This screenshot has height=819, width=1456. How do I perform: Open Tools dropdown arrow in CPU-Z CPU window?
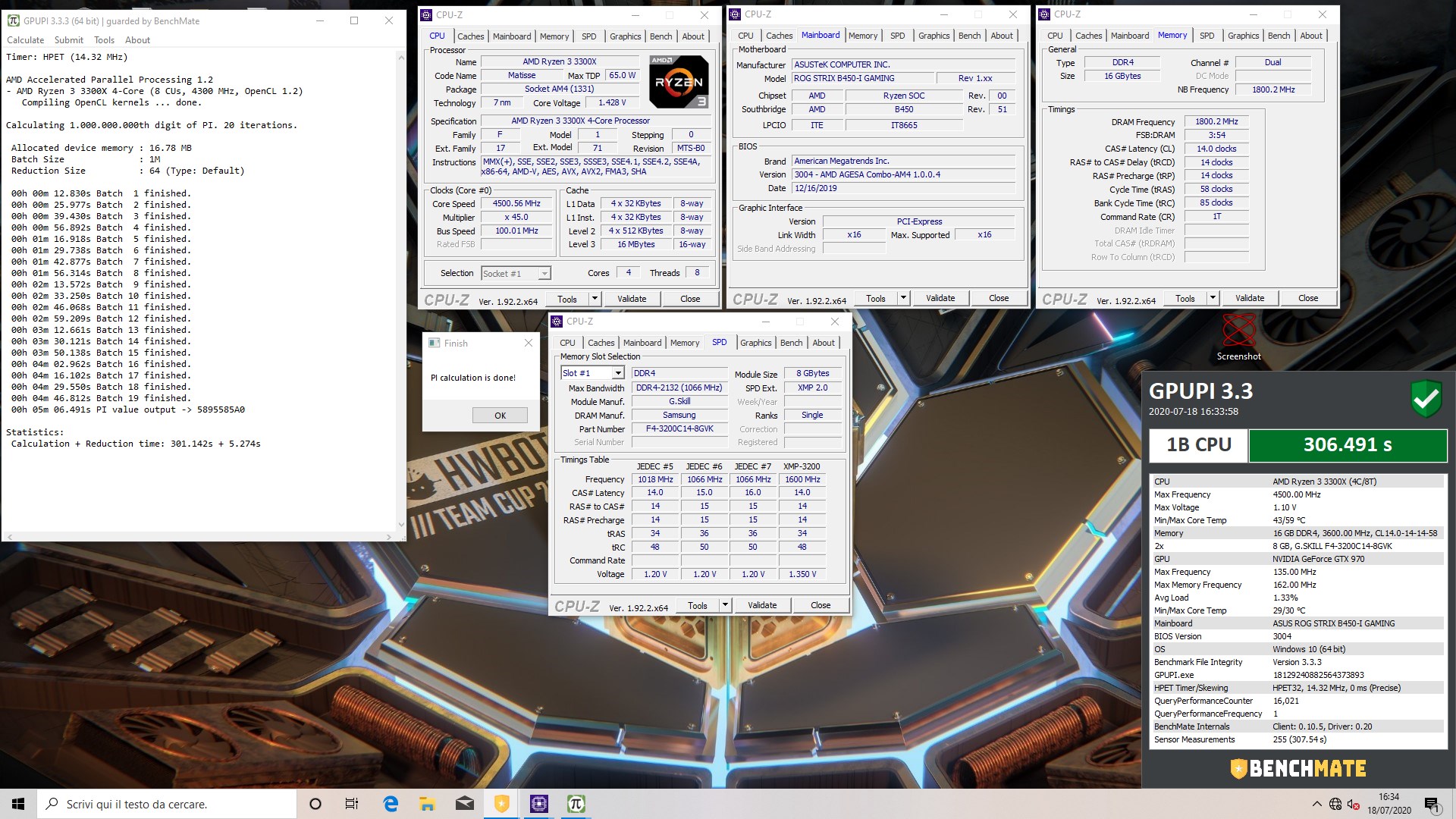(595, 299)
